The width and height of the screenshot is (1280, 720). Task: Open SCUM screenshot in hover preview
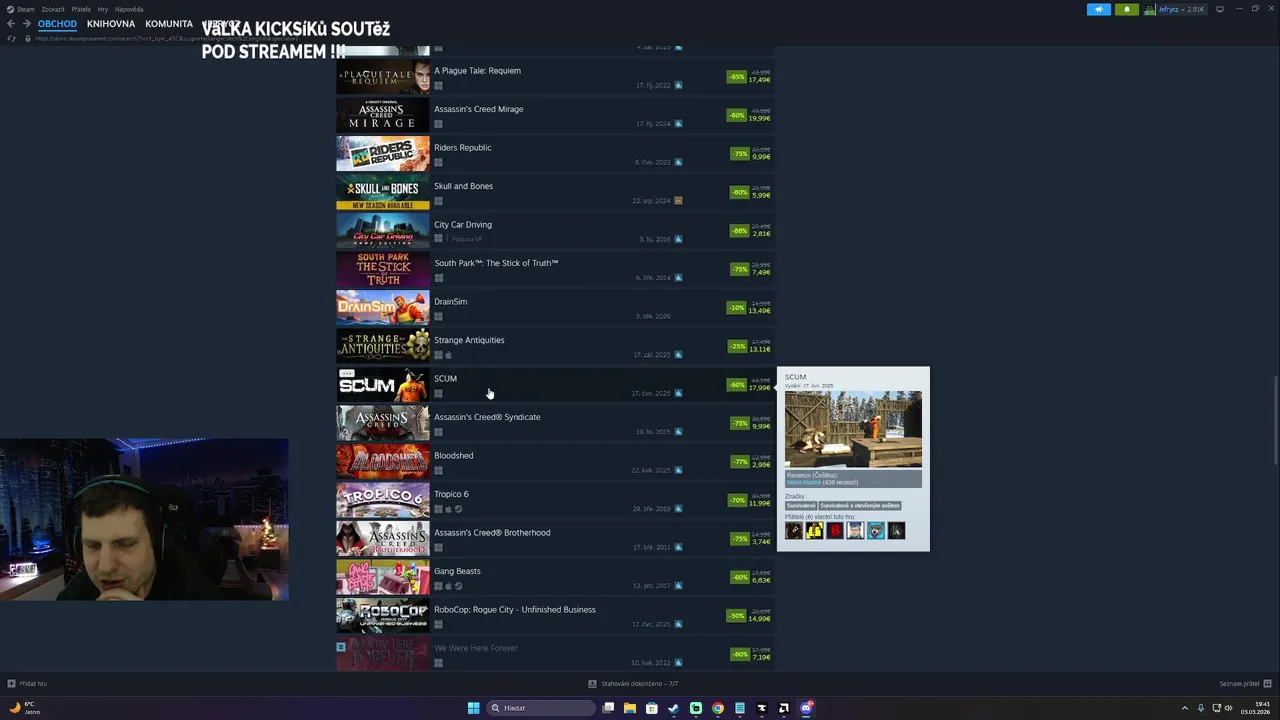tap(853, 429)
